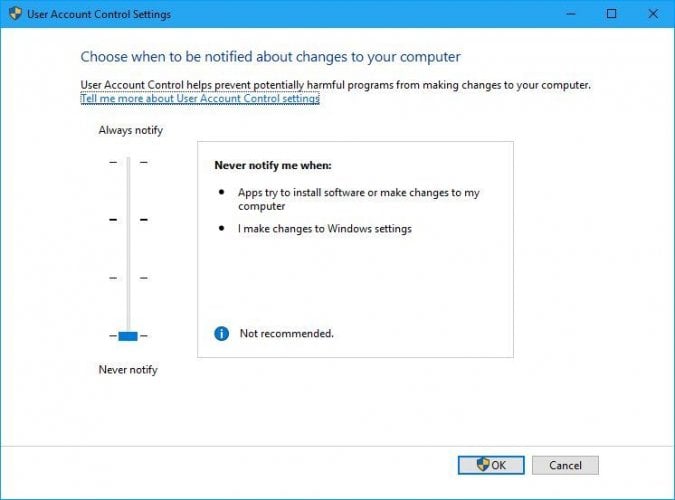Image resolution: width=675 pixels, height=500 pixels.
Task: Set slider to the third notification tick
Action: [128, 278]
